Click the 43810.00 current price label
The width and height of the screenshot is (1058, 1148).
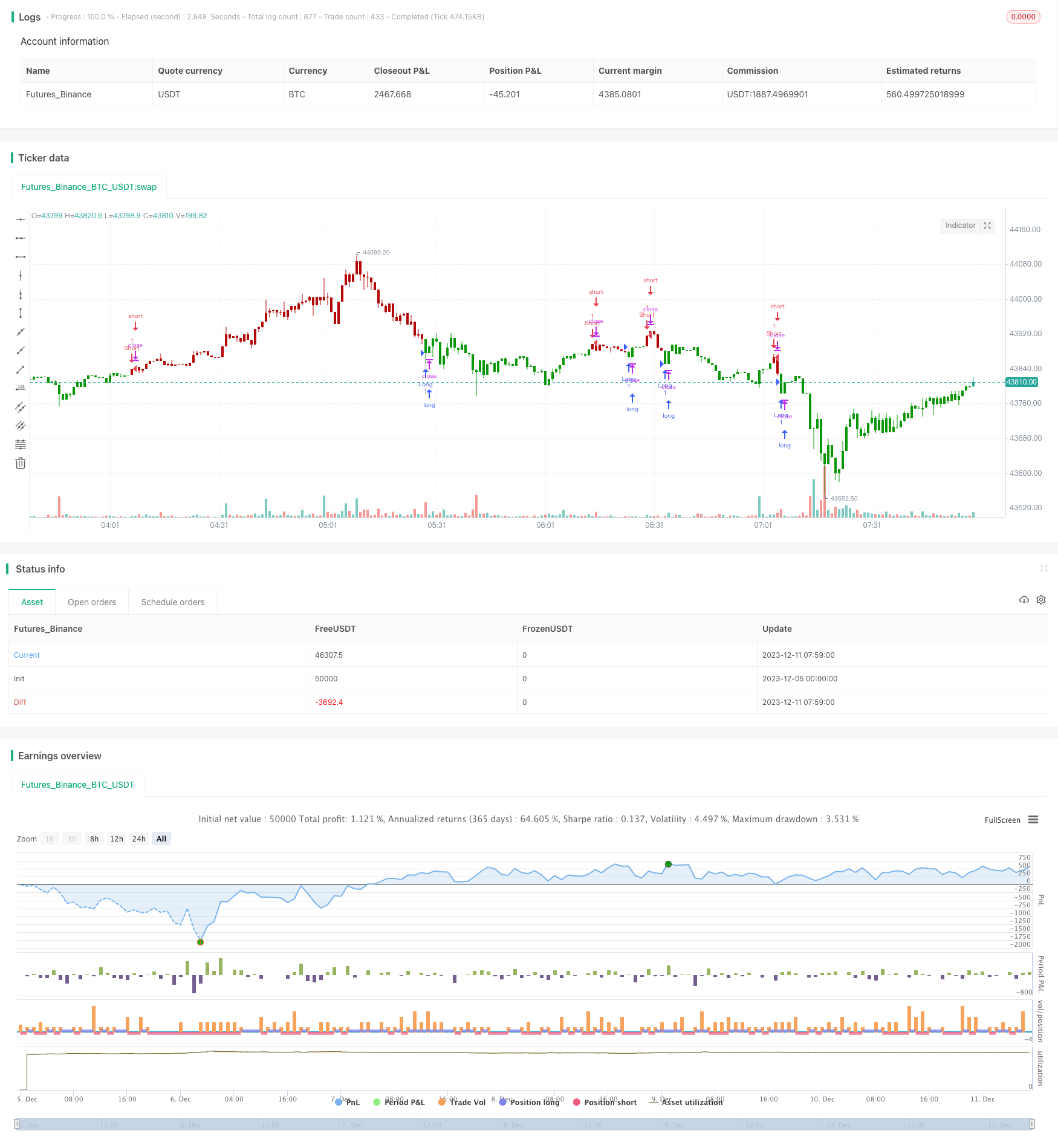point(1021,382)
